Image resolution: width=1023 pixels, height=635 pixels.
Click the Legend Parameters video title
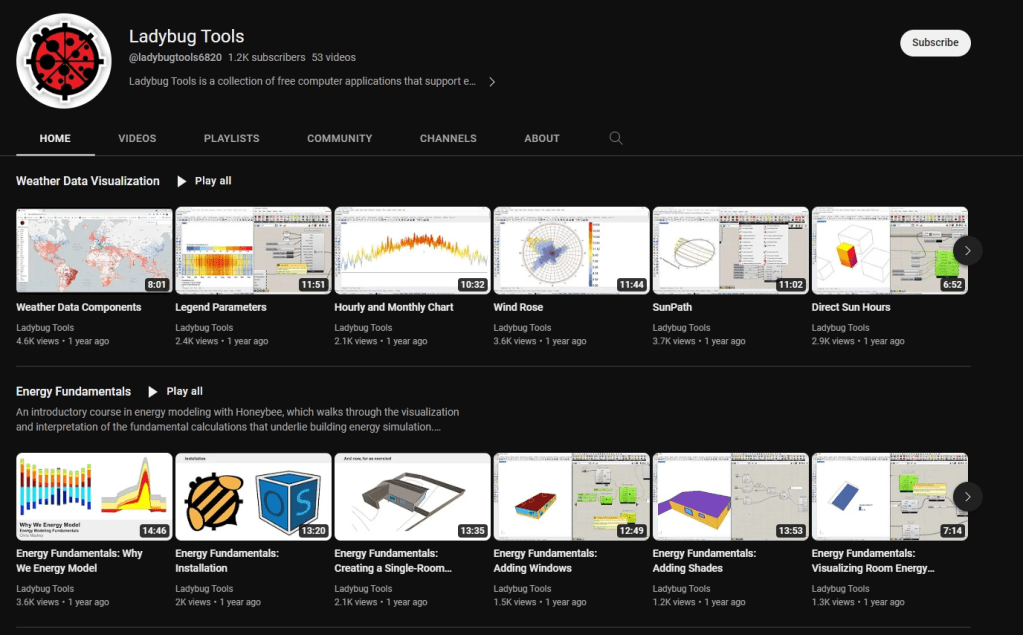221,307
